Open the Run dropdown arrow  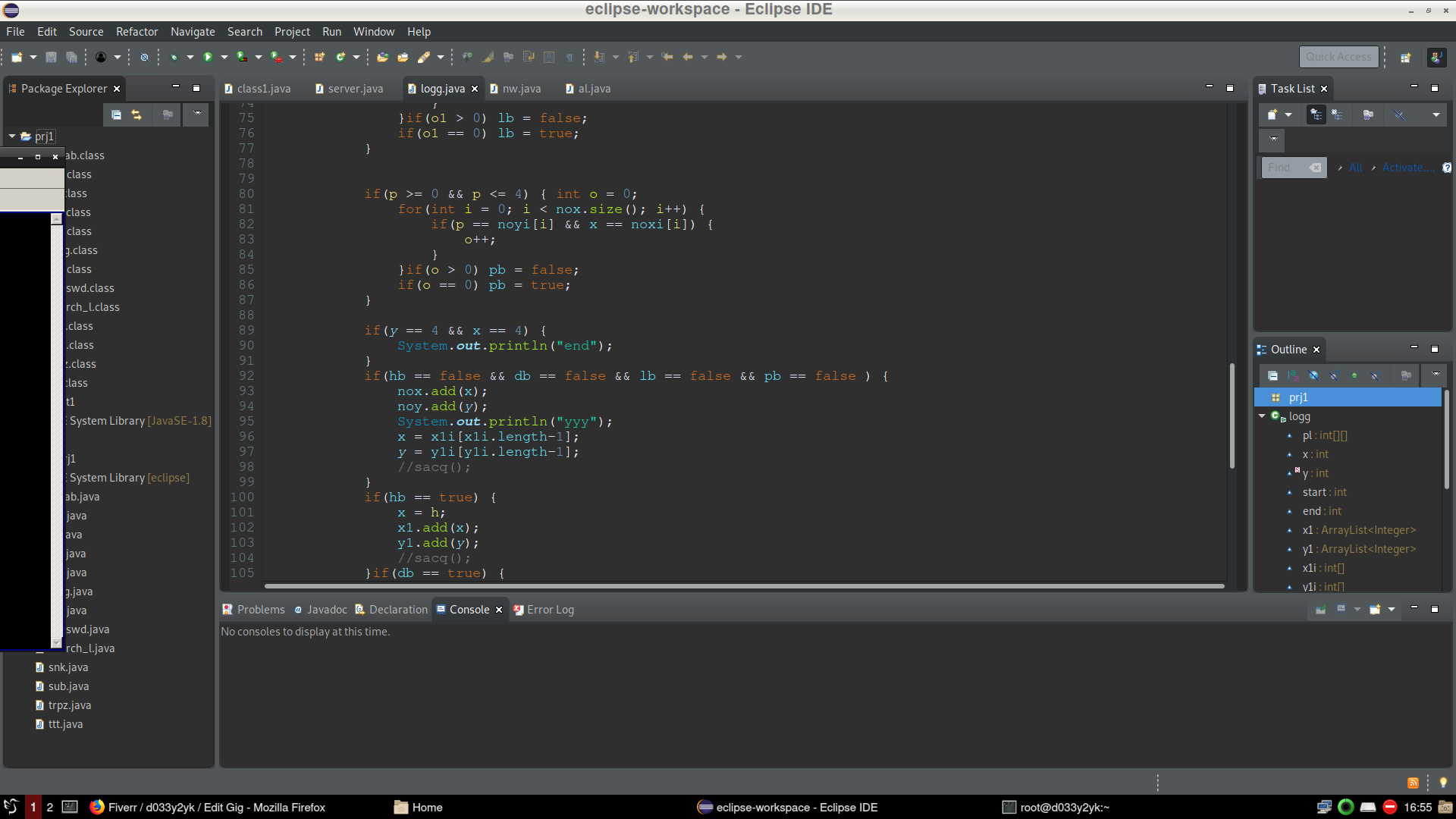[x=224, y=57]
